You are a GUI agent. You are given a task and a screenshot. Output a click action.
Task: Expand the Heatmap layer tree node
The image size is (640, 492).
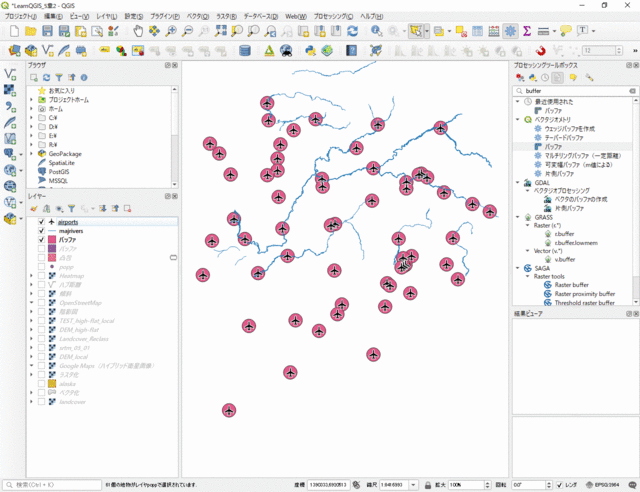coord(31,276)
